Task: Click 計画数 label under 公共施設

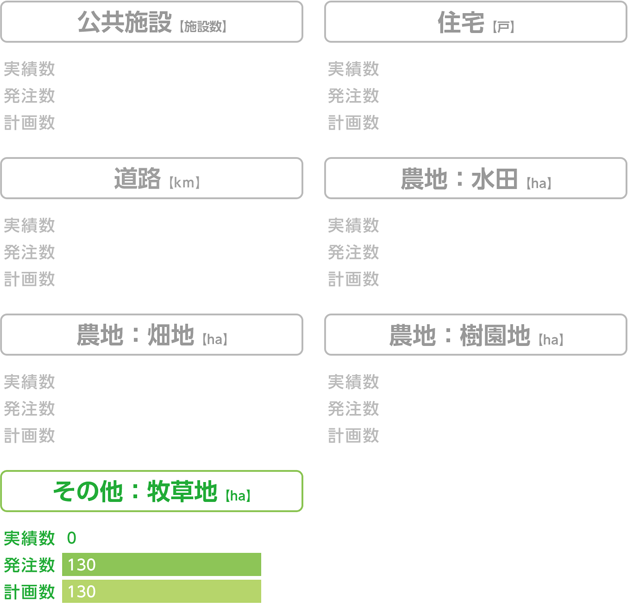Action: tap(29, 123)
